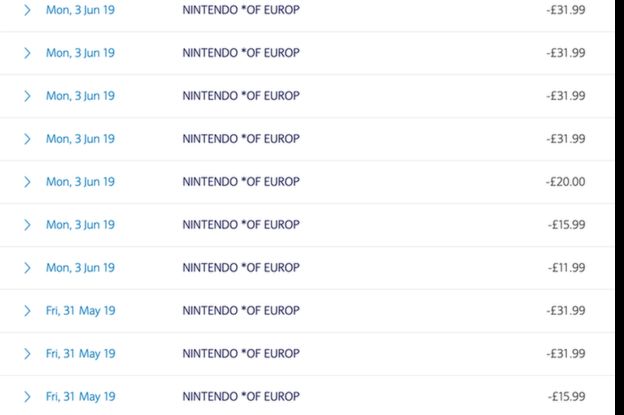The width and height of the screenshot is (624, 415).
Task: Open date link of the -£11.99 transaction
Action: (x=80, y=268)
